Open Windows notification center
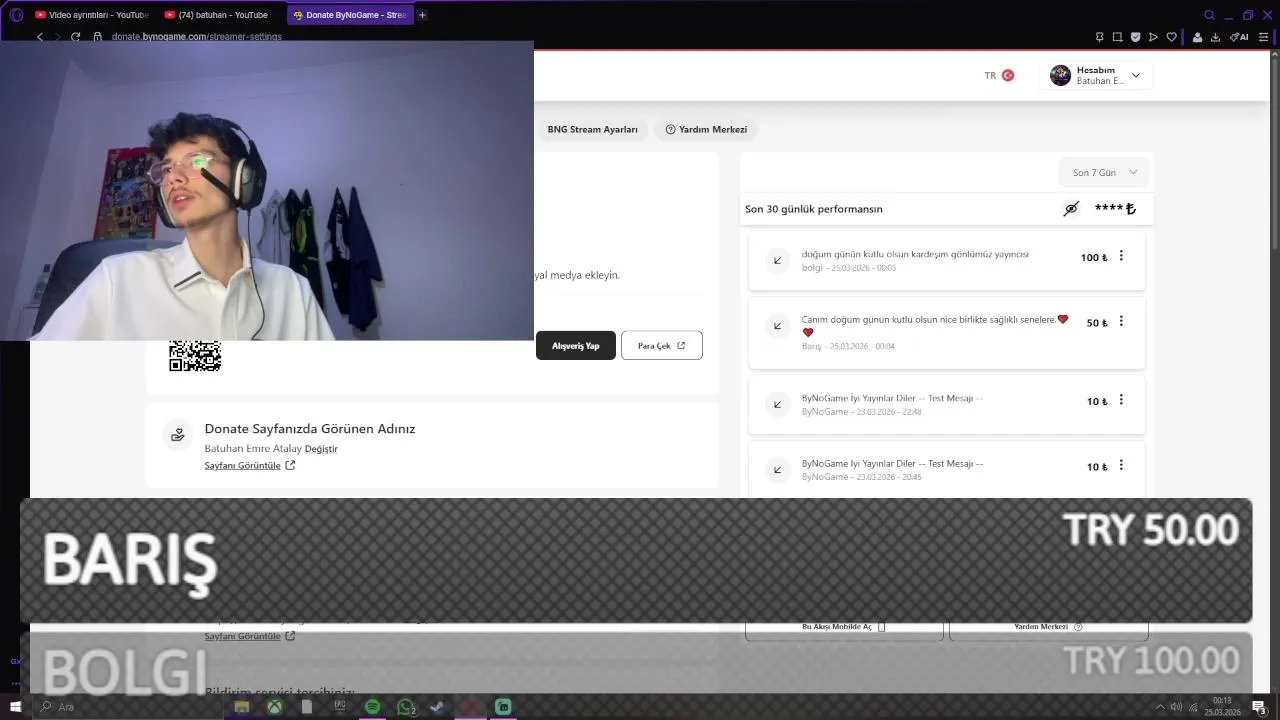1280x720 pixels. (x=1259, y=707)
